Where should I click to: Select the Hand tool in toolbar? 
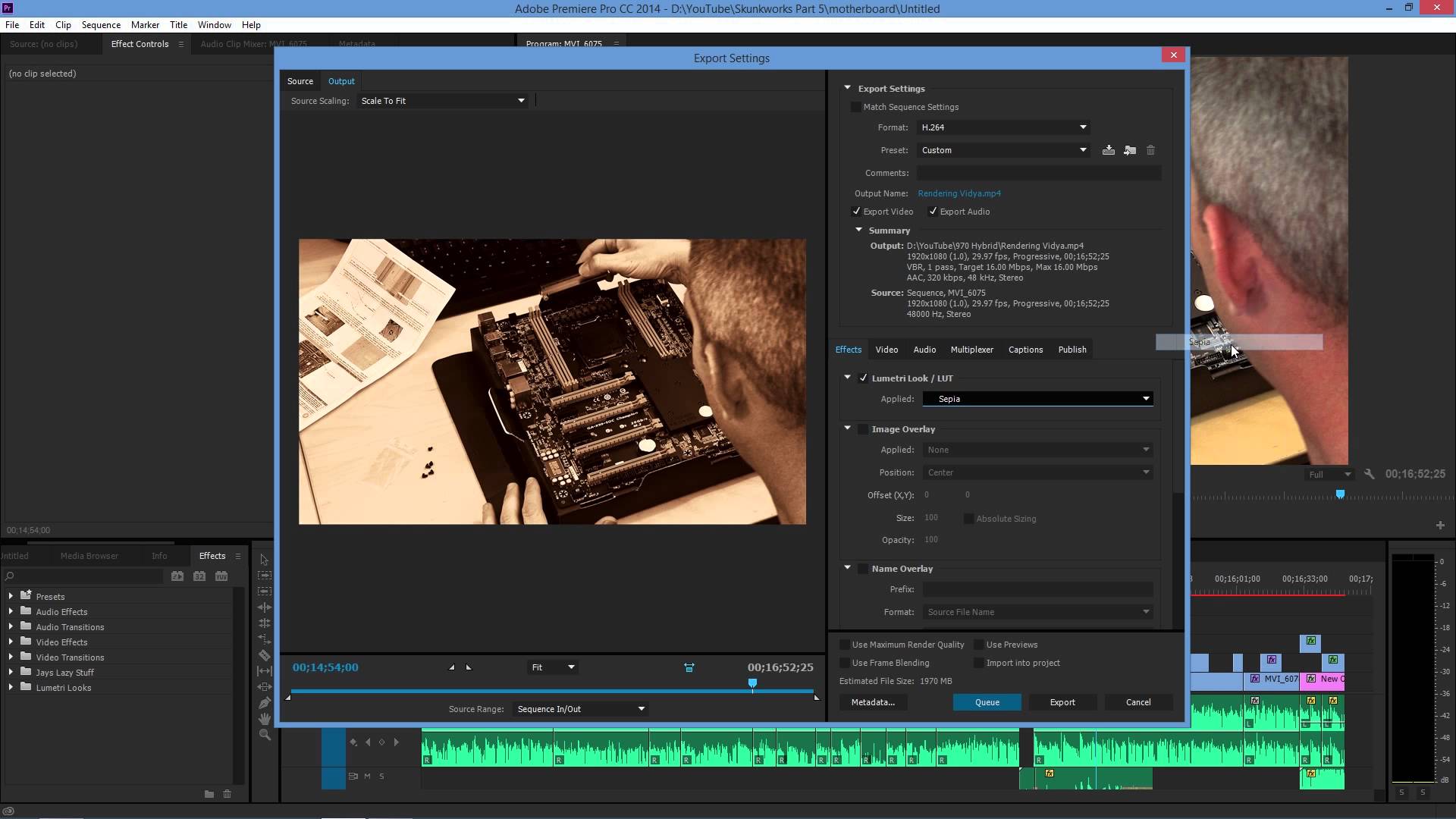(x=265, y=718)
